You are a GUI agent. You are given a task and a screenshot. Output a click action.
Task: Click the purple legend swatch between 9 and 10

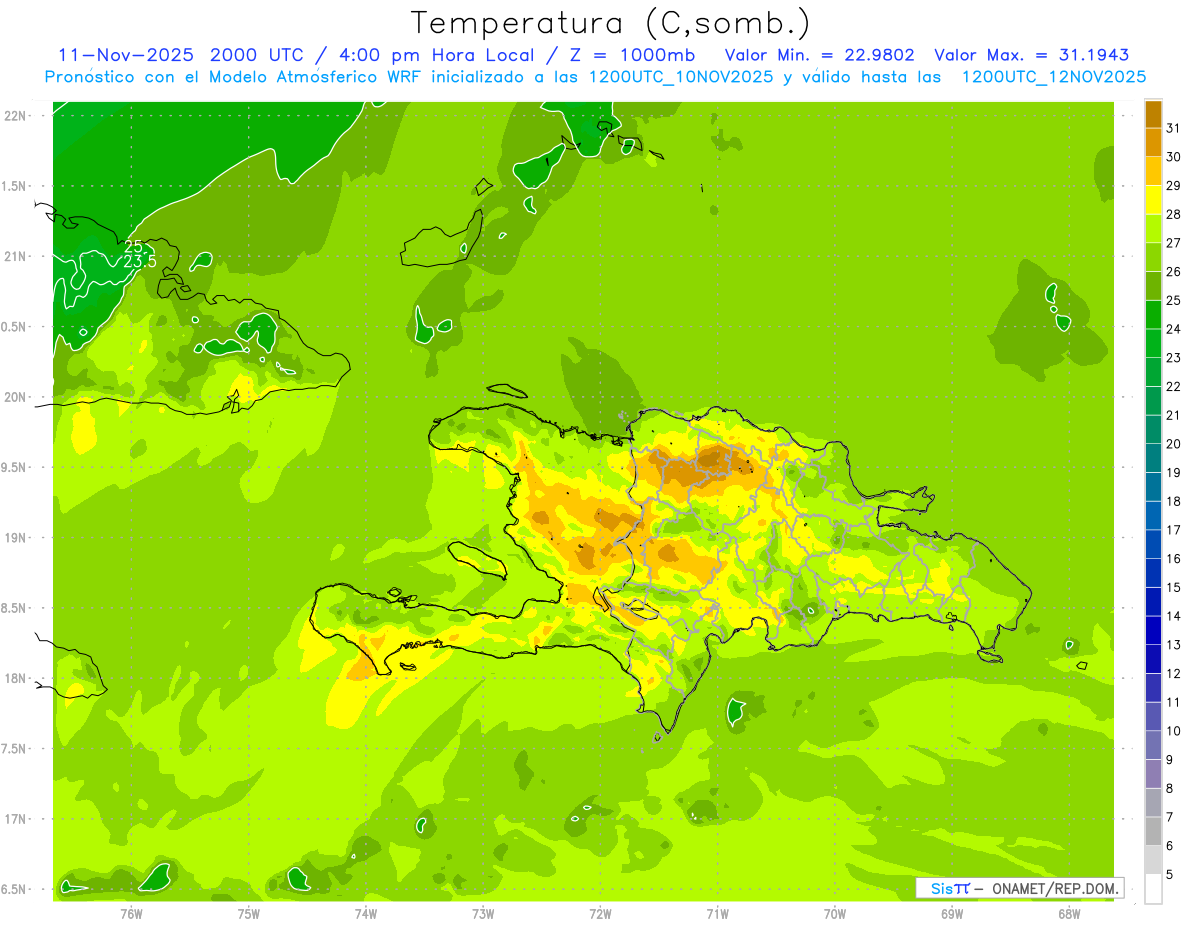pos(1153,745)
